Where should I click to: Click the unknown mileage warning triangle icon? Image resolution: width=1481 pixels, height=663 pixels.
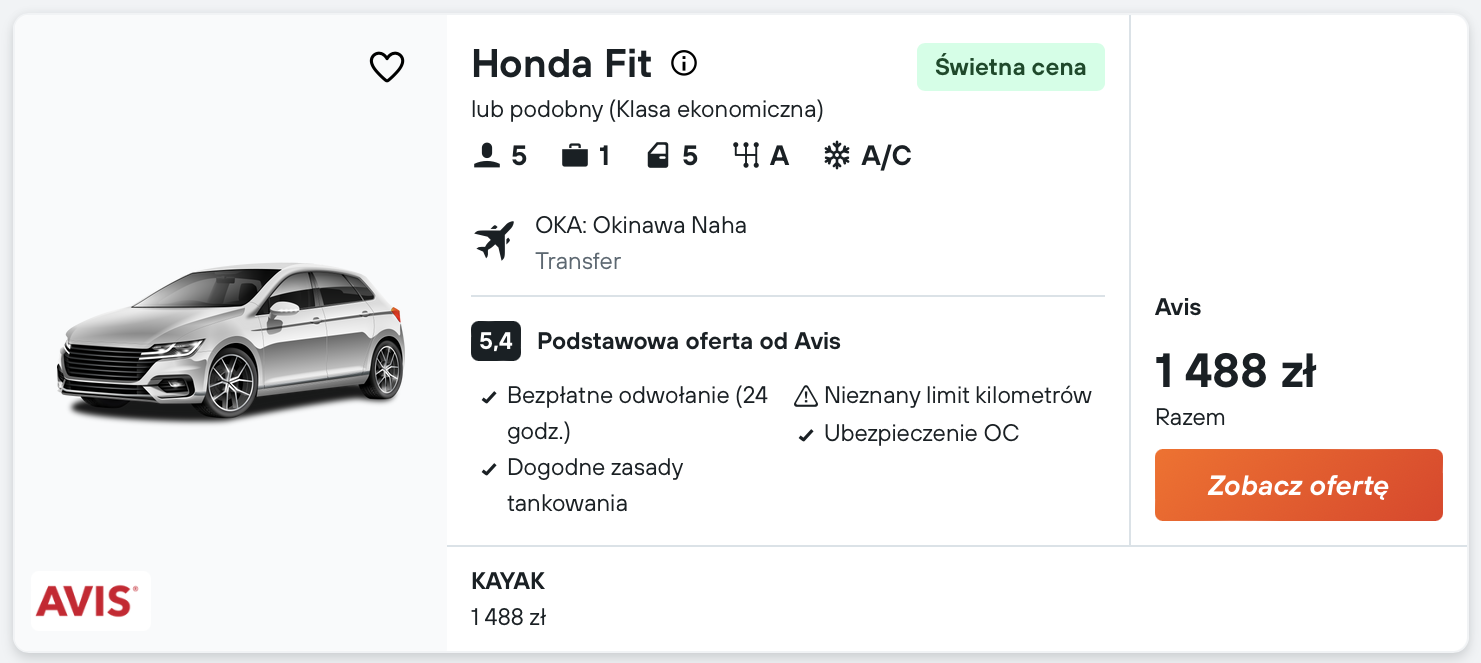[x=806, y=397]
